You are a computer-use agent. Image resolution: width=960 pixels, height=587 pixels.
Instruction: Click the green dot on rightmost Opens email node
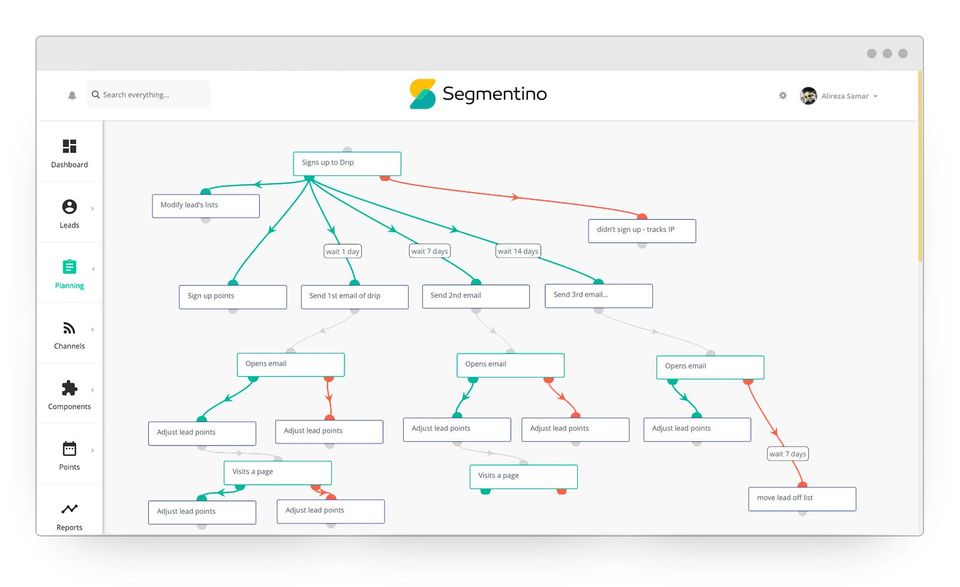[x=672, y=381]
